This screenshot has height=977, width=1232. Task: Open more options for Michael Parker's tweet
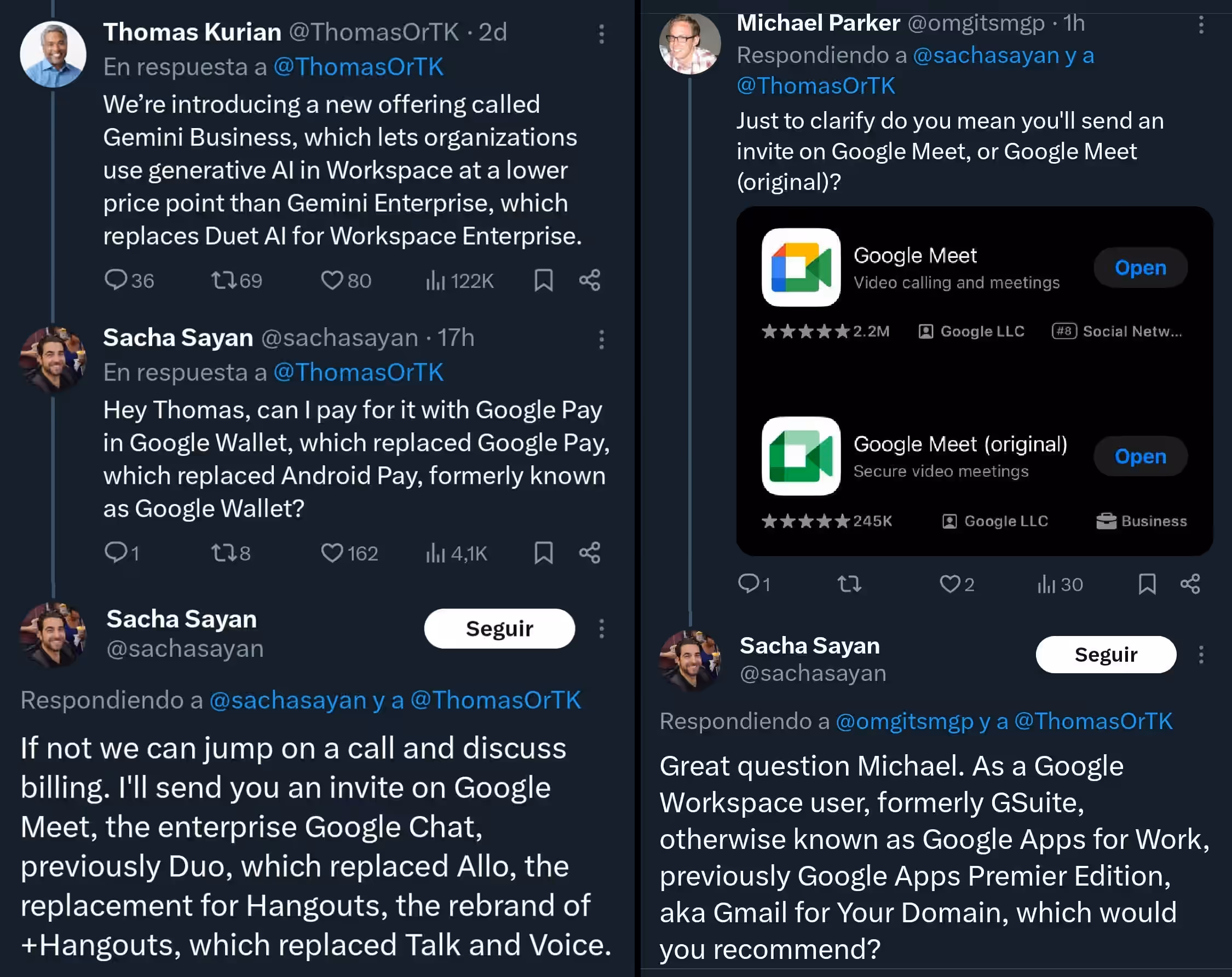[x=1201, y=25]
